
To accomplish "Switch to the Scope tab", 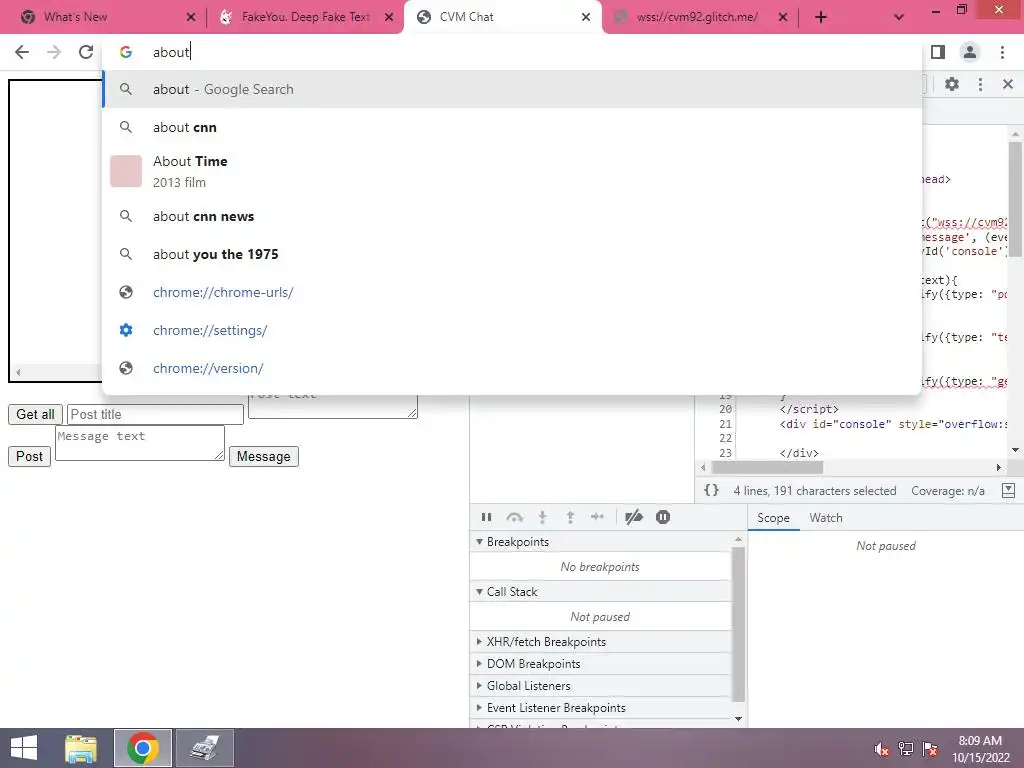I will point(773,518).
